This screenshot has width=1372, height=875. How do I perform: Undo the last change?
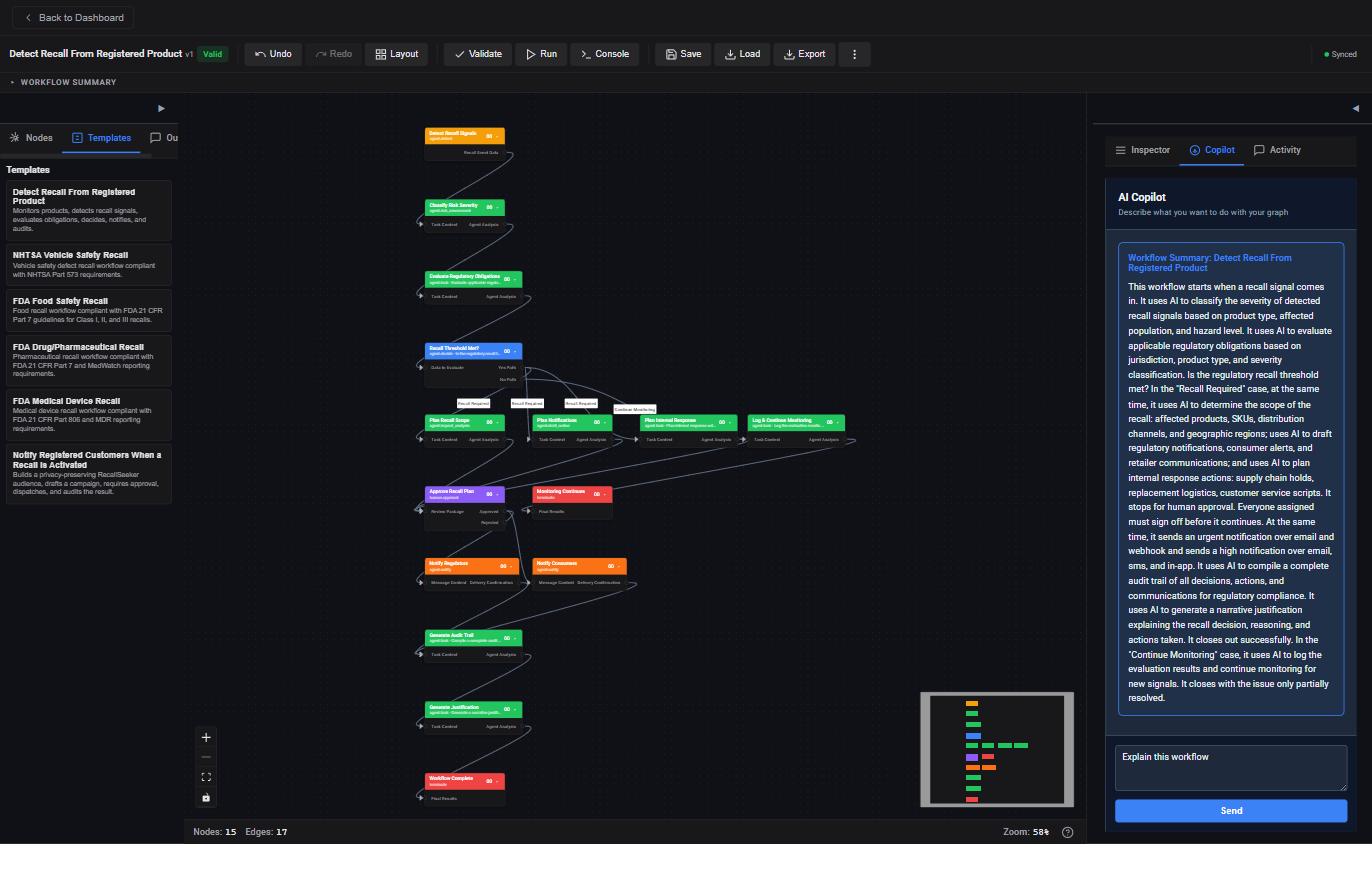[273, 54]
